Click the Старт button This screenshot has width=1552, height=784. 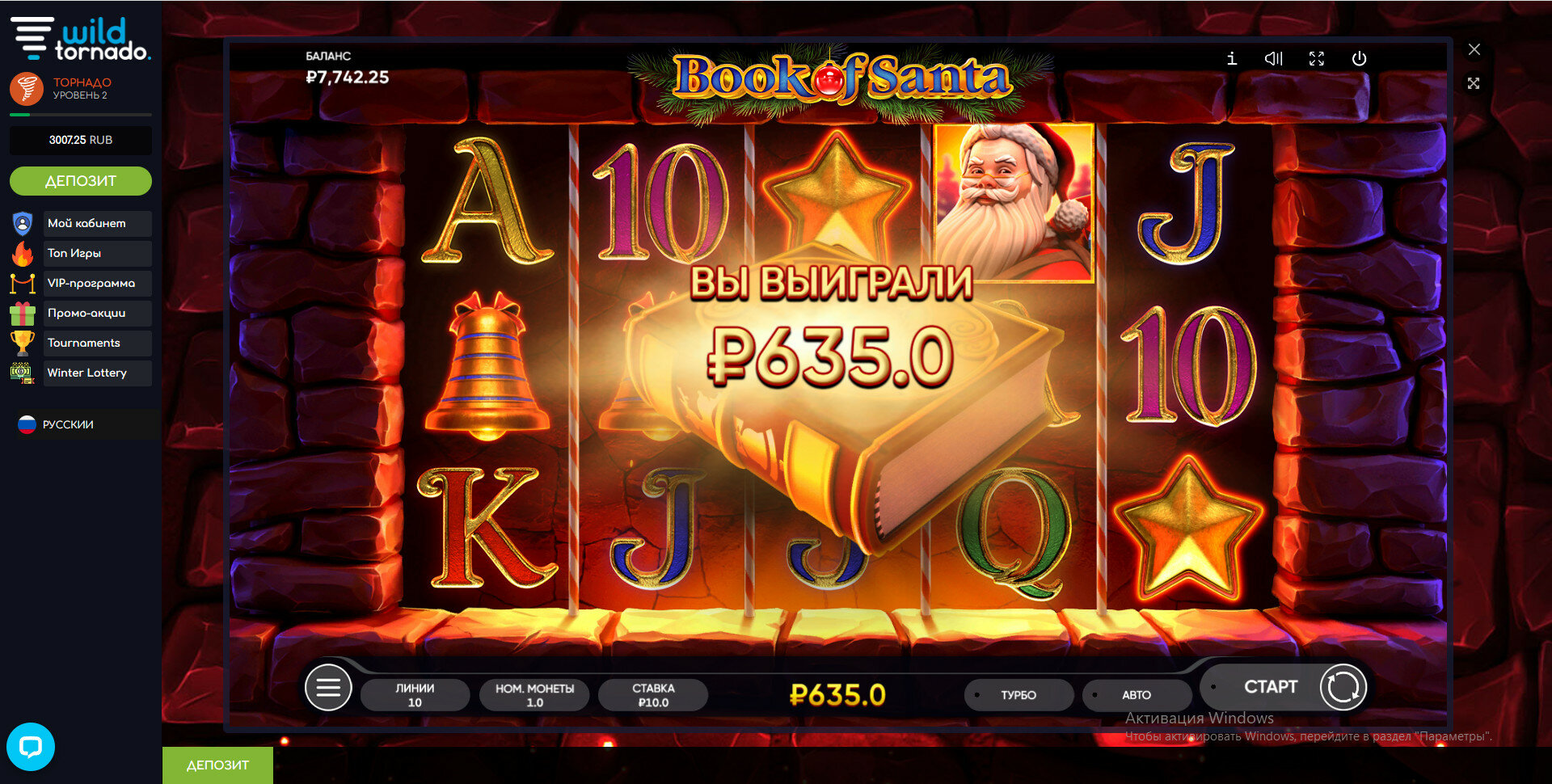point(1270,687)
